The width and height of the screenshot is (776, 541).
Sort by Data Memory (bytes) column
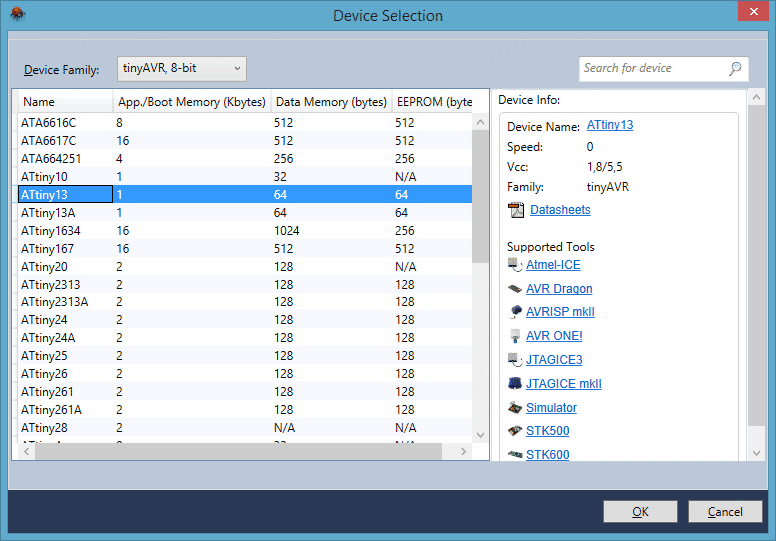click(331, 102)
